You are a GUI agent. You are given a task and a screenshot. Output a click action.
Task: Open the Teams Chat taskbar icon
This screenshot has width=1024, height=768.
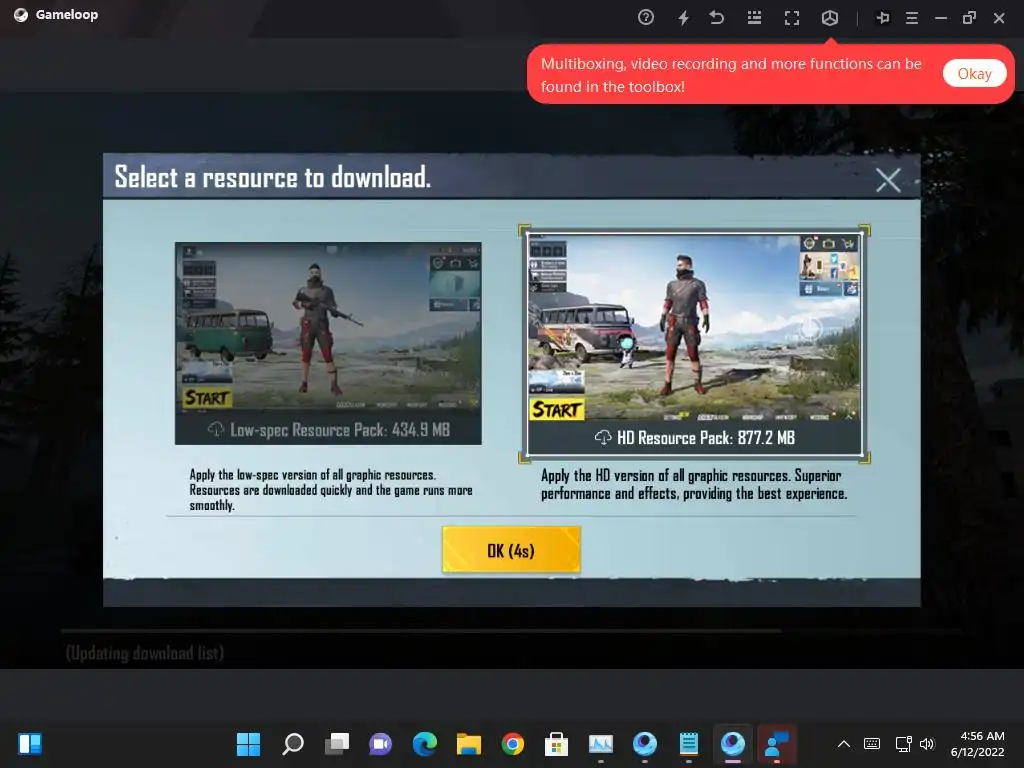pos(381,744)
